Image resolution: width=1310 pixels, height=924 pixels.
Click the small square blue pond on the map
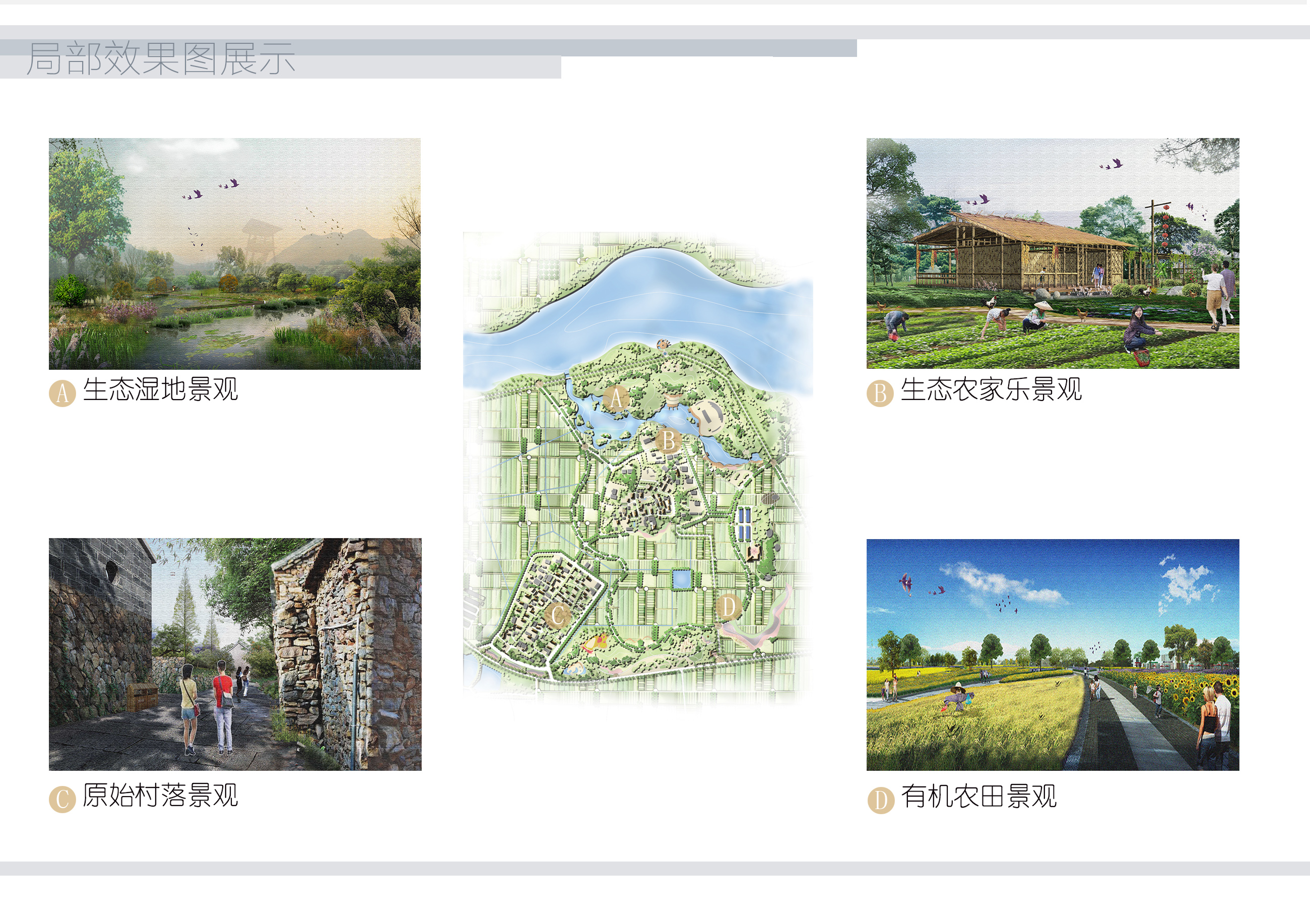681,579
